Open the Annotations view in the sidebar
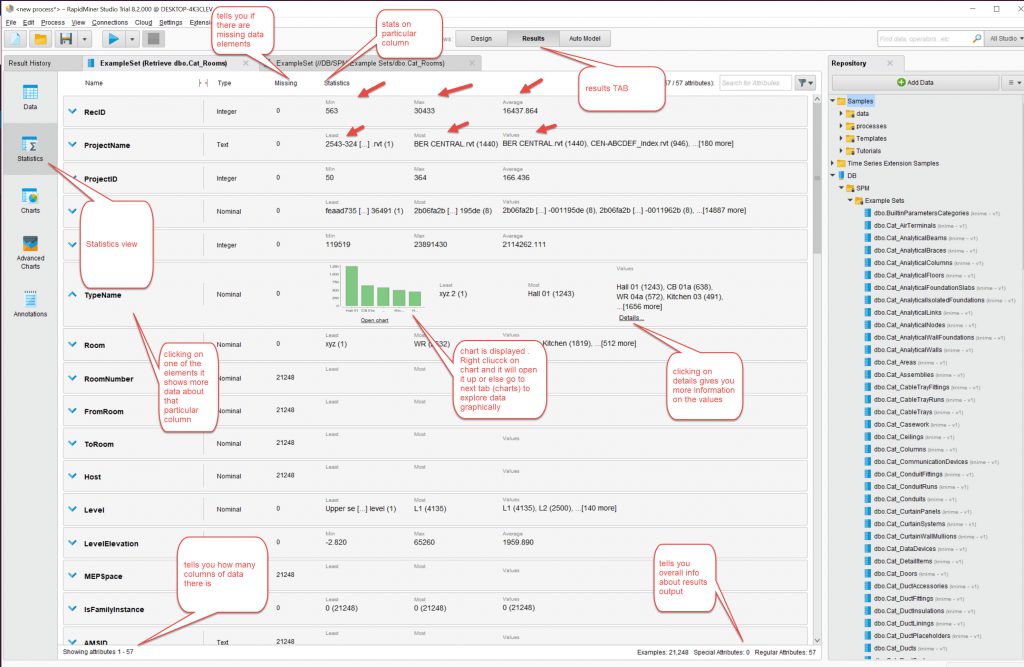The height and width of the screenshot is (667, 1024). pyautogui.click(x=30, y=304)
